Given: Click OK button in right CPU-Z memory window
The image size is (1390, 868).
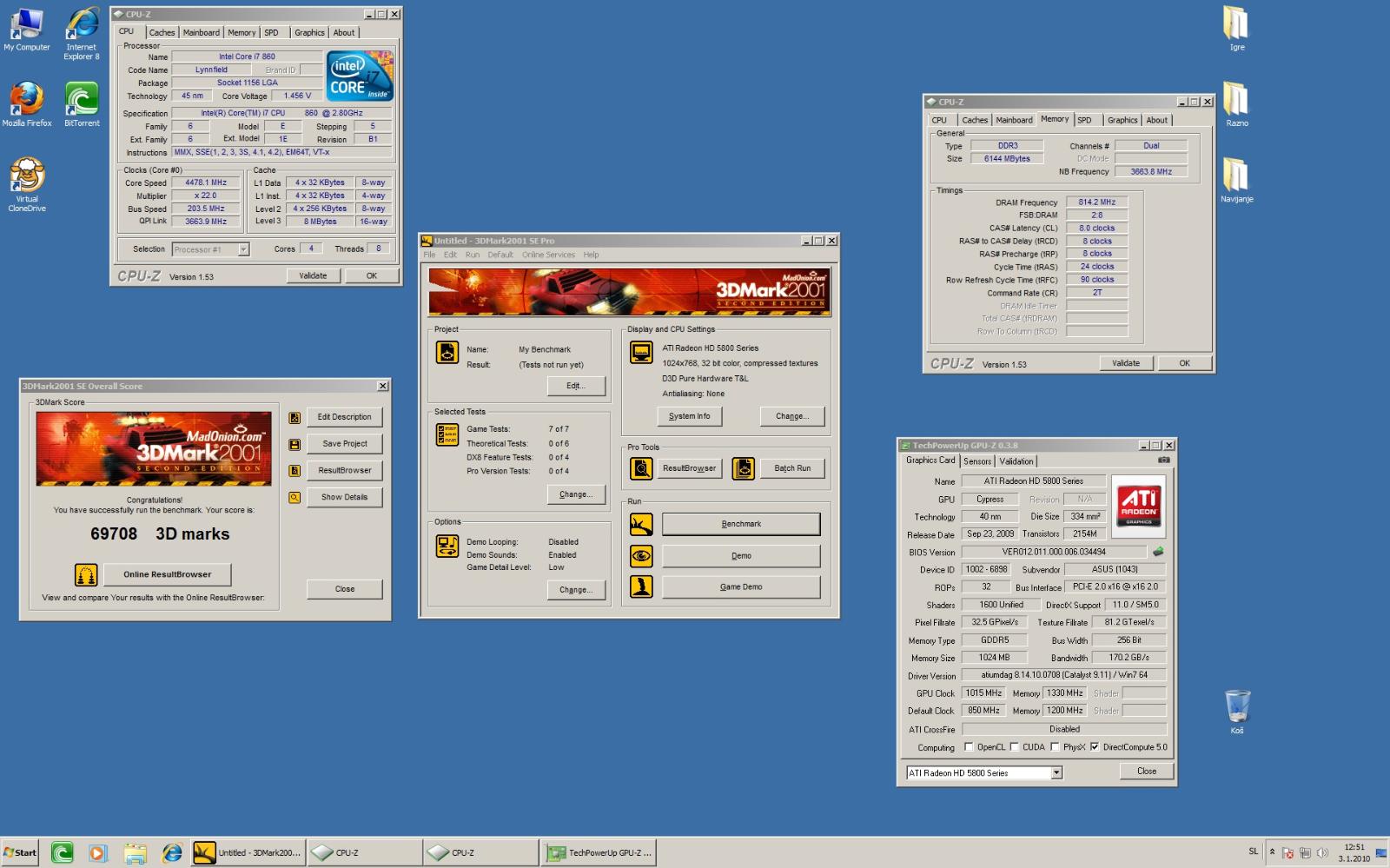Looking at the screenshot, I should point(1184,363).
